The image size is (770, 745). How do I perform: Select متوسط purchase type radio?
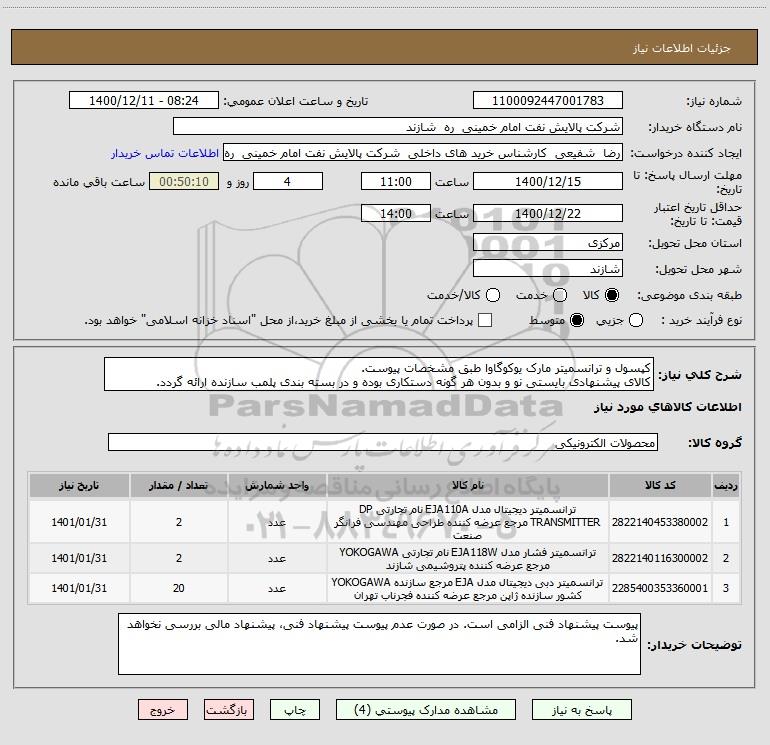pos(576,320)
